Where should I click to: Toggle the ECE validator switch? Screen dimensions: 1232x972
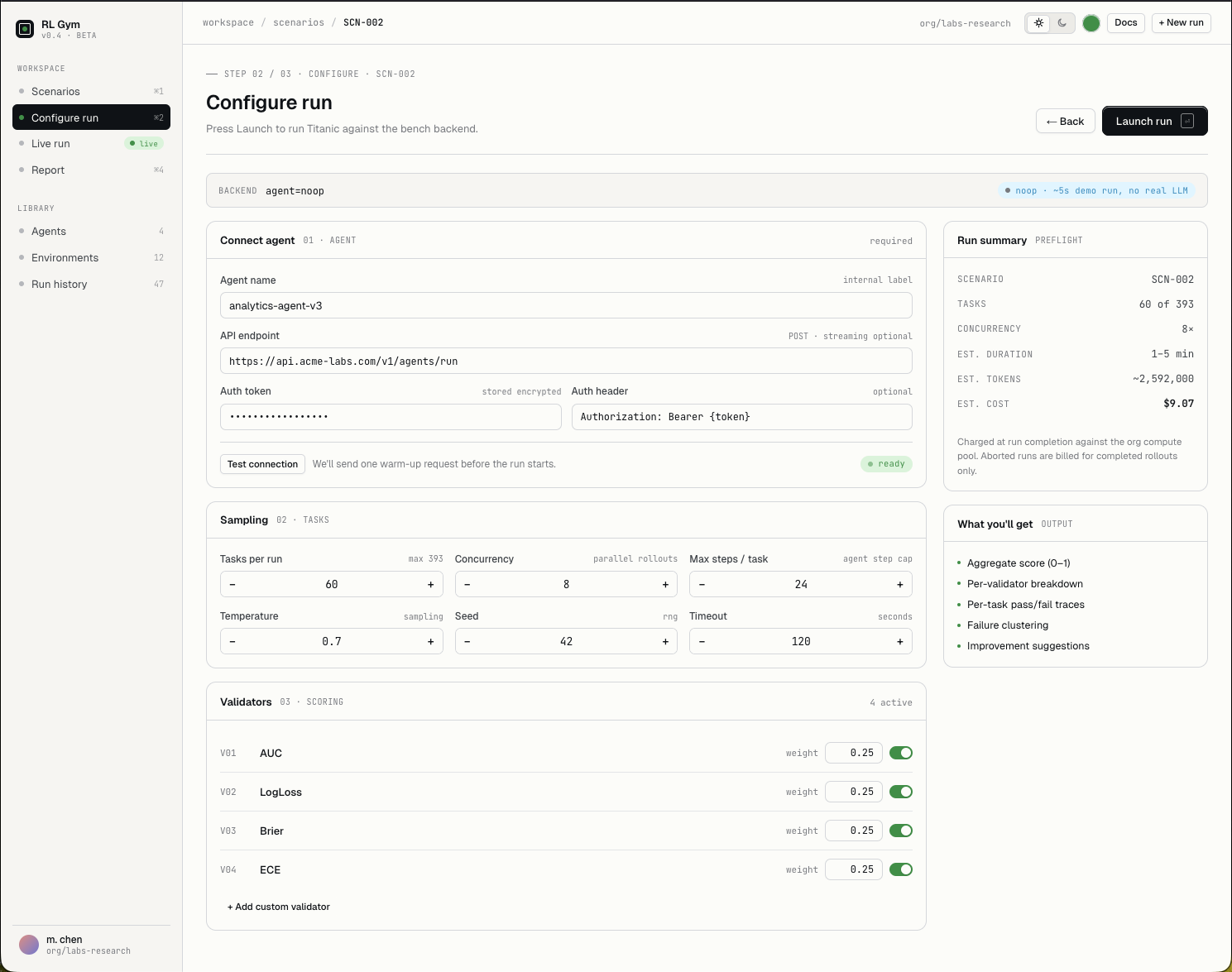(x=901, y=869)
